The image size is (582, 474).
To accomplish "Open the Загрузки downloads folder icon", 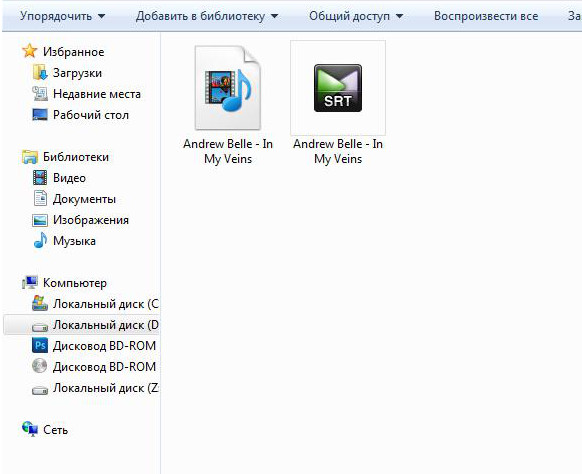I will pyautogui.click(x=40, y=73).
